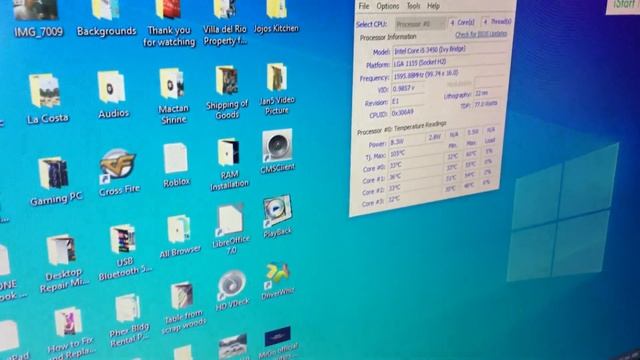
Task: Click the TDP value 77.0 Watts
Action: (x=487, y=104)
